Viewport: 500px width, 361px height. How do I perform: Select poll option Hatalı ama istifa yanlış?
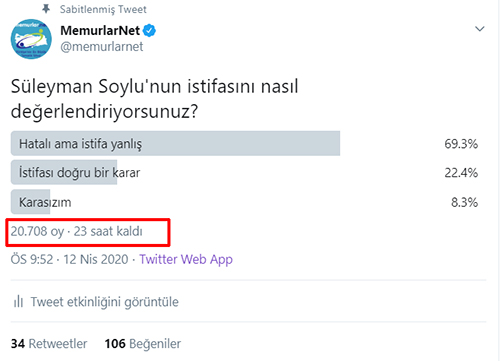point(244,144)
